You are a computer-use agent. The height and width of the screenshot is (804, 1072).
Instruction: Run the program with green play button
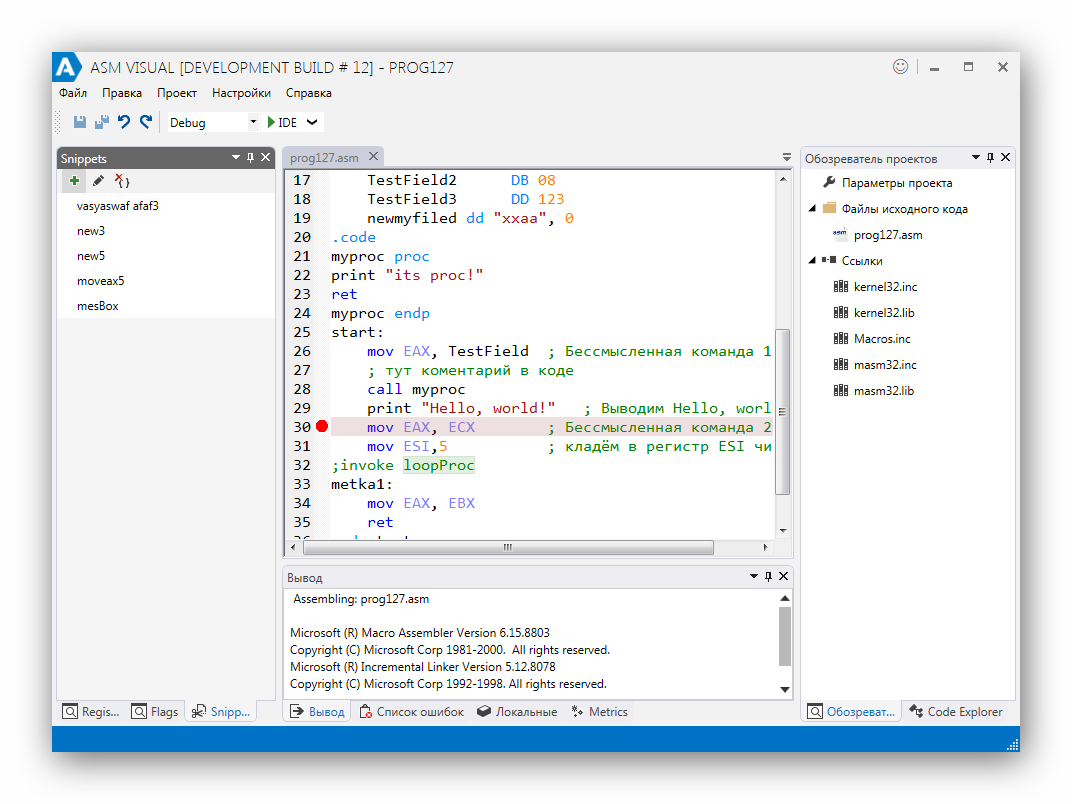[271, 122]
